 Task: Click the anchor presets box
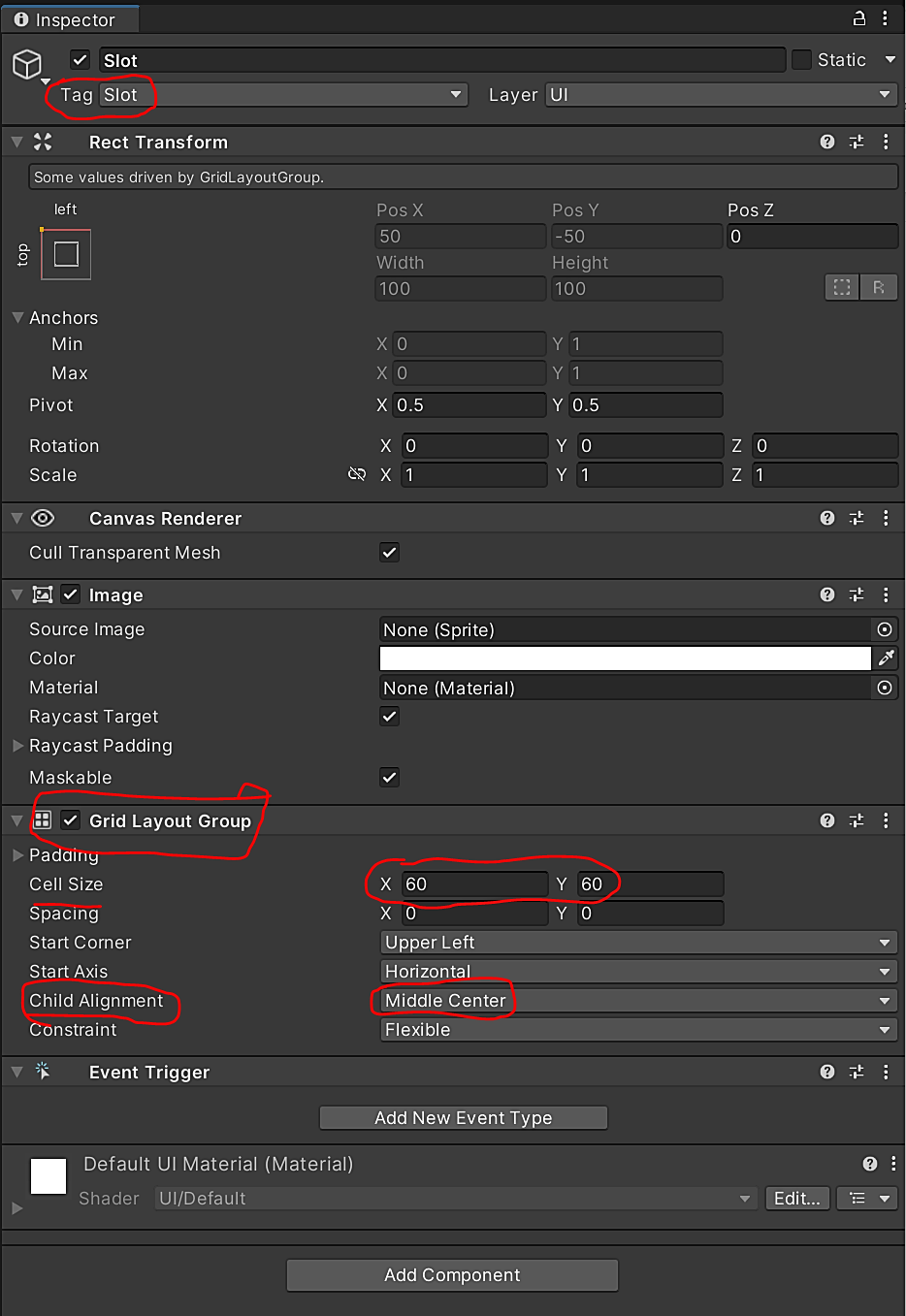pos(66,254)
